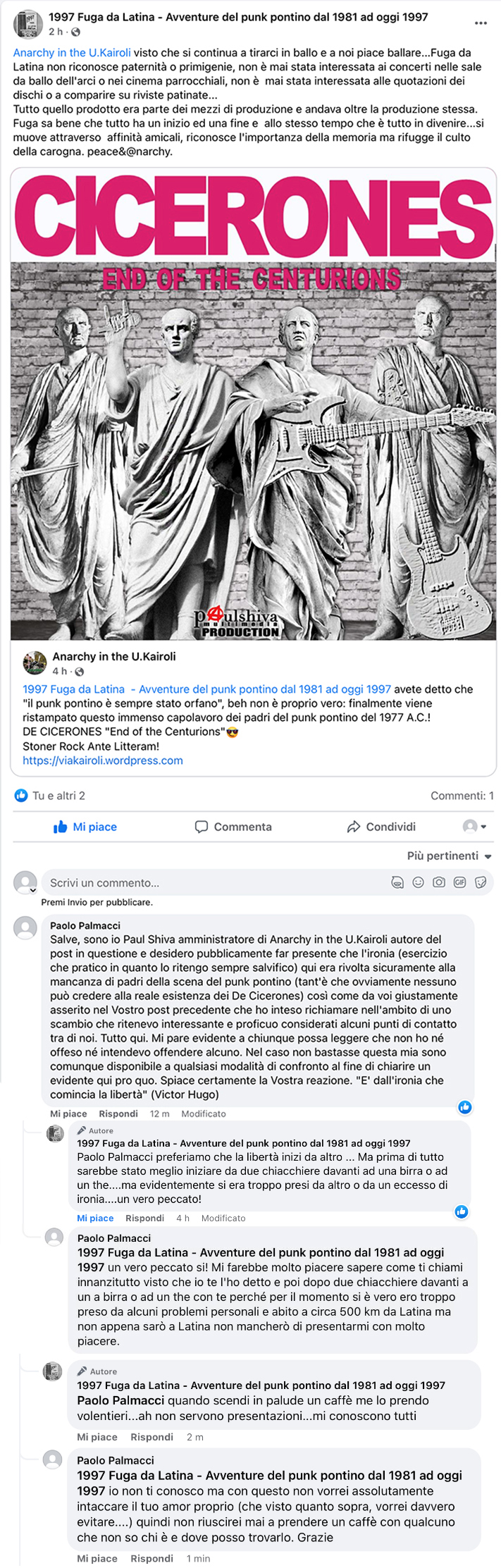Click the camera photo icon in comment box
Viewport: 501px width, 1568px height.
[439, 882]
